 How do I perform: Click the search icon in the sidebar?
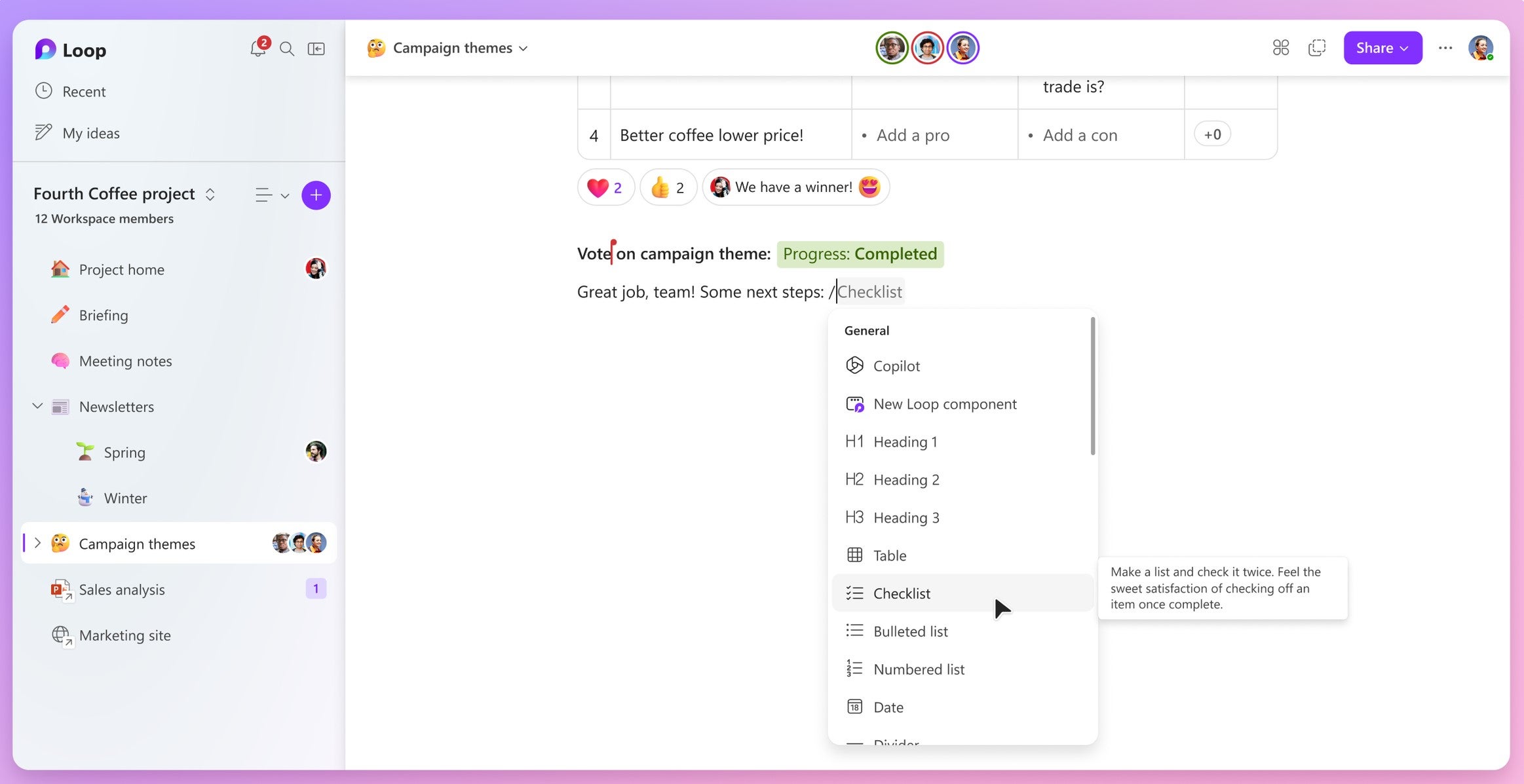287,48
